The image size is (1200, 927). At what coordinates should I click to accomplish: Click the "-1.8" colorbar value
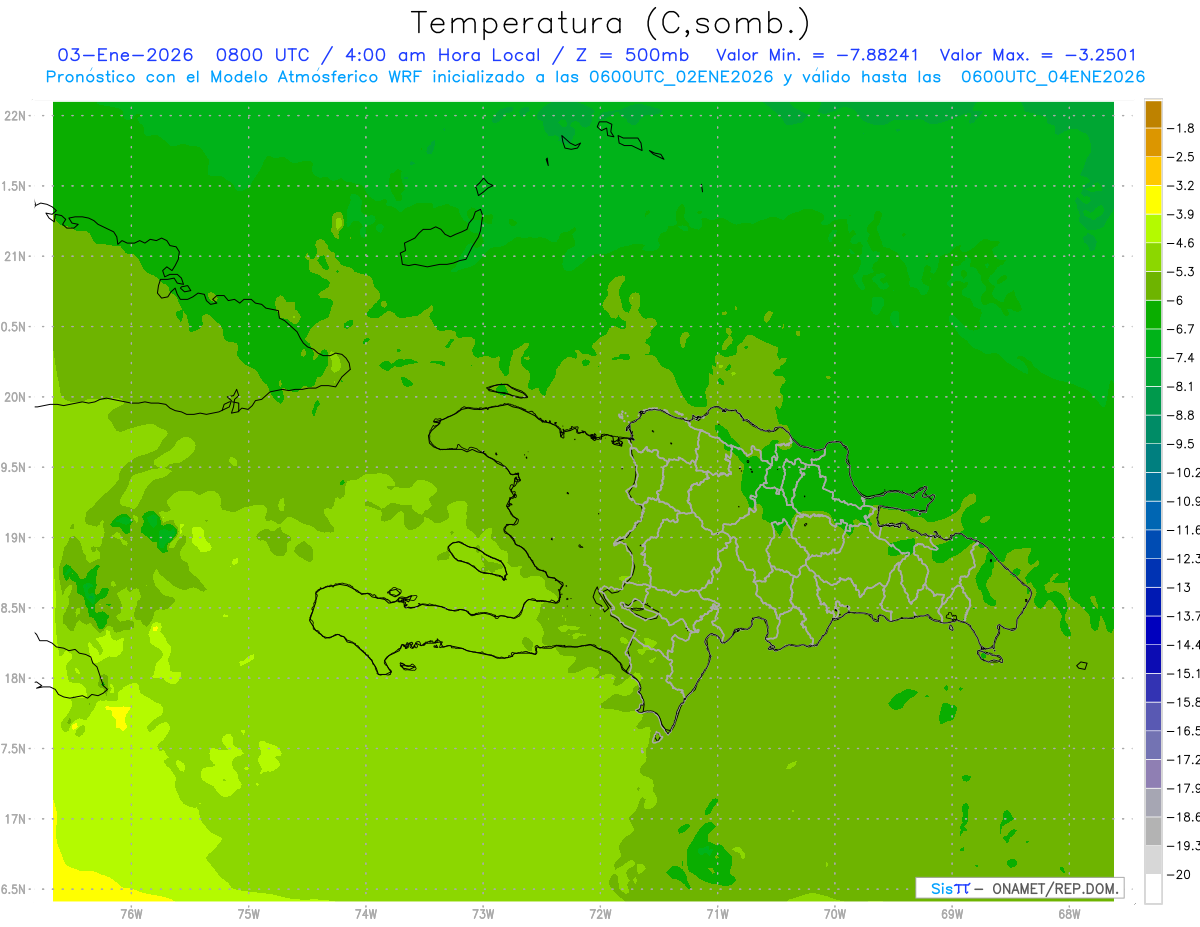click(1181, 128)
